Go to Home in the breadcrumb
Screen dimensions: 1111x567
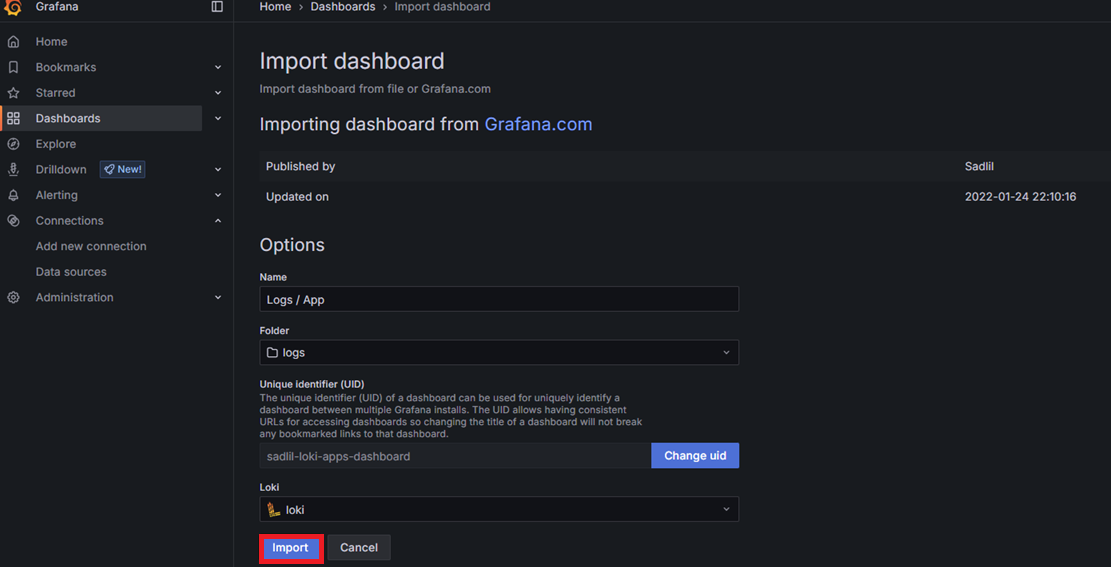(275, 6)
